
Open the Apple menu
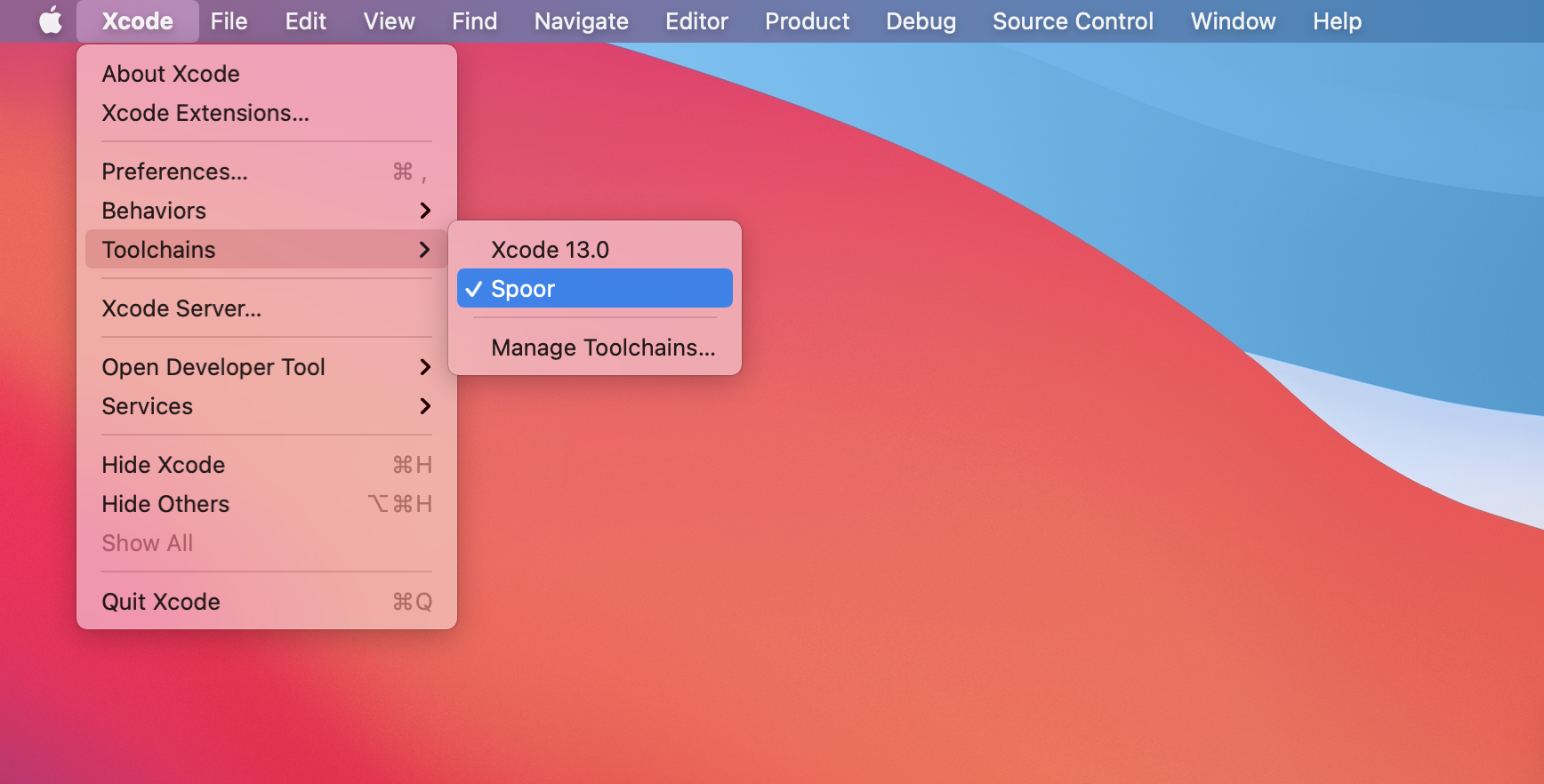tap(51, 20)
